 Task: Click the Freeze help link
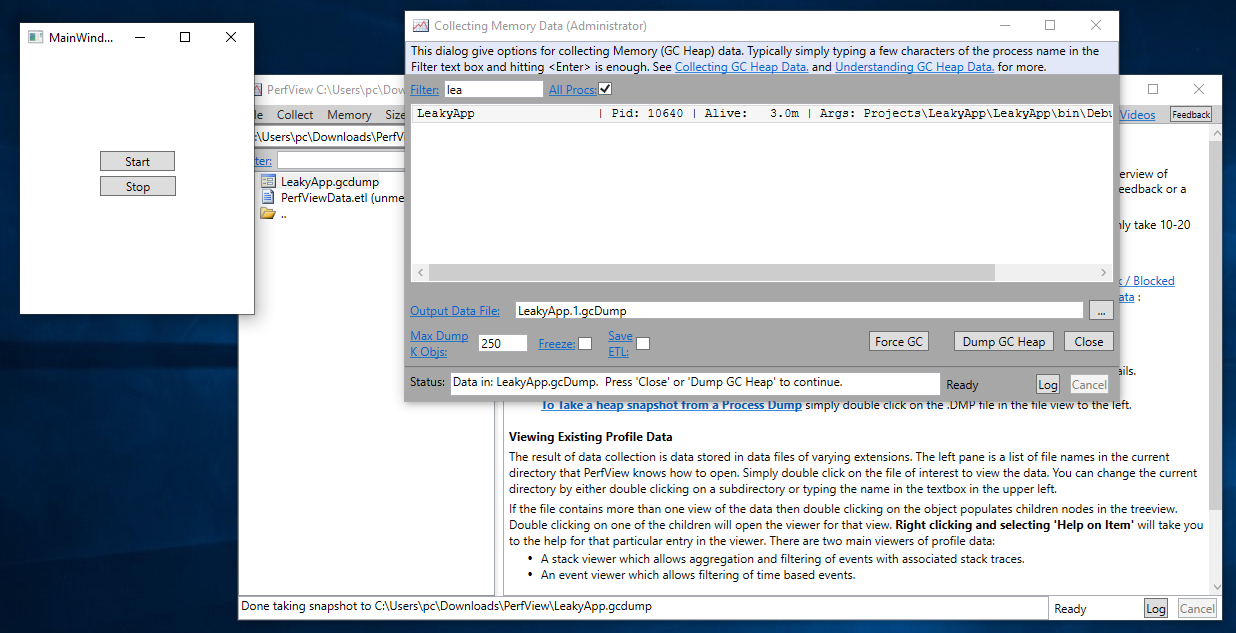(557, 344)
